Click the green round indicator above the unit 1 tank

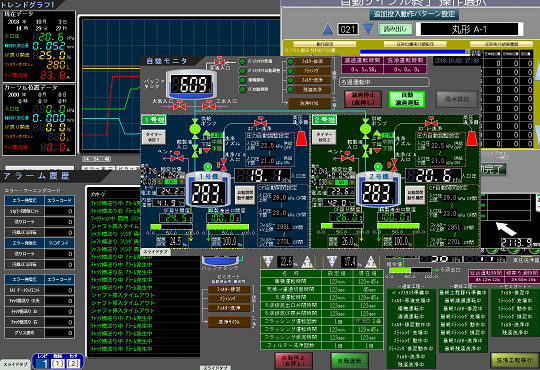[208, 167]
